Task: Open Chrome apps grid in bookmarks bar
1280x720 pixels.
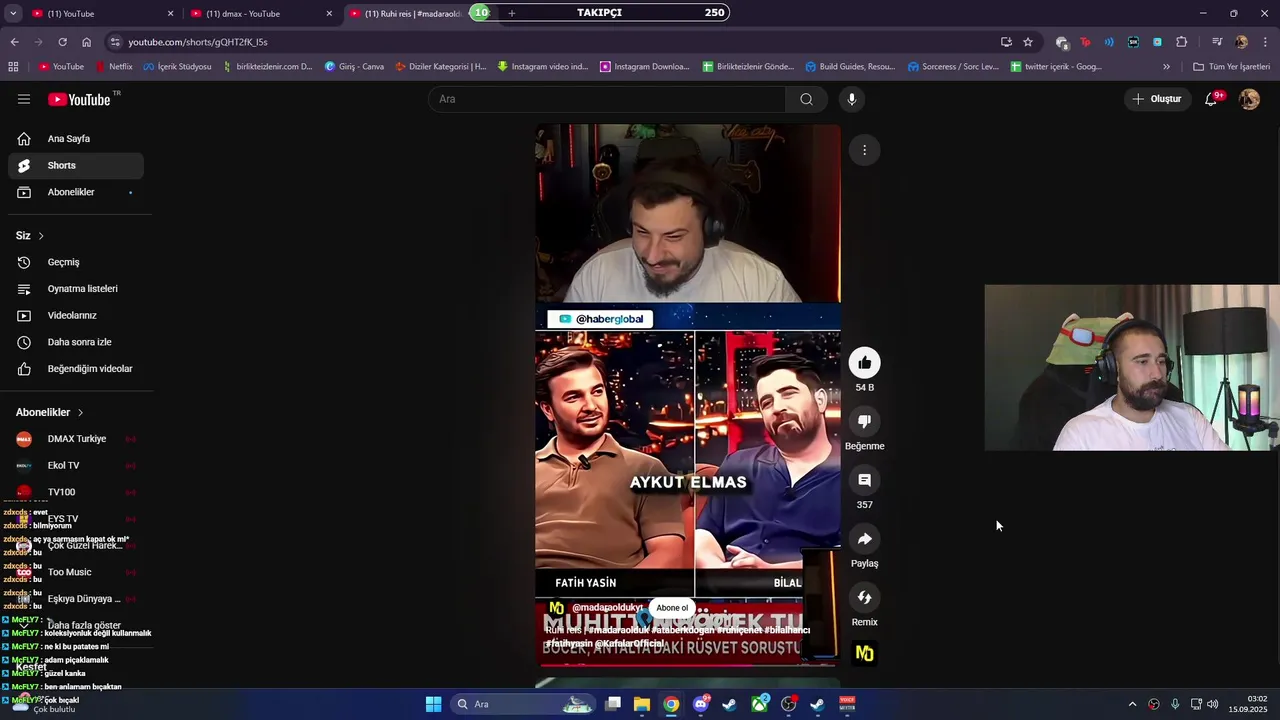Action: click(13, 67)
